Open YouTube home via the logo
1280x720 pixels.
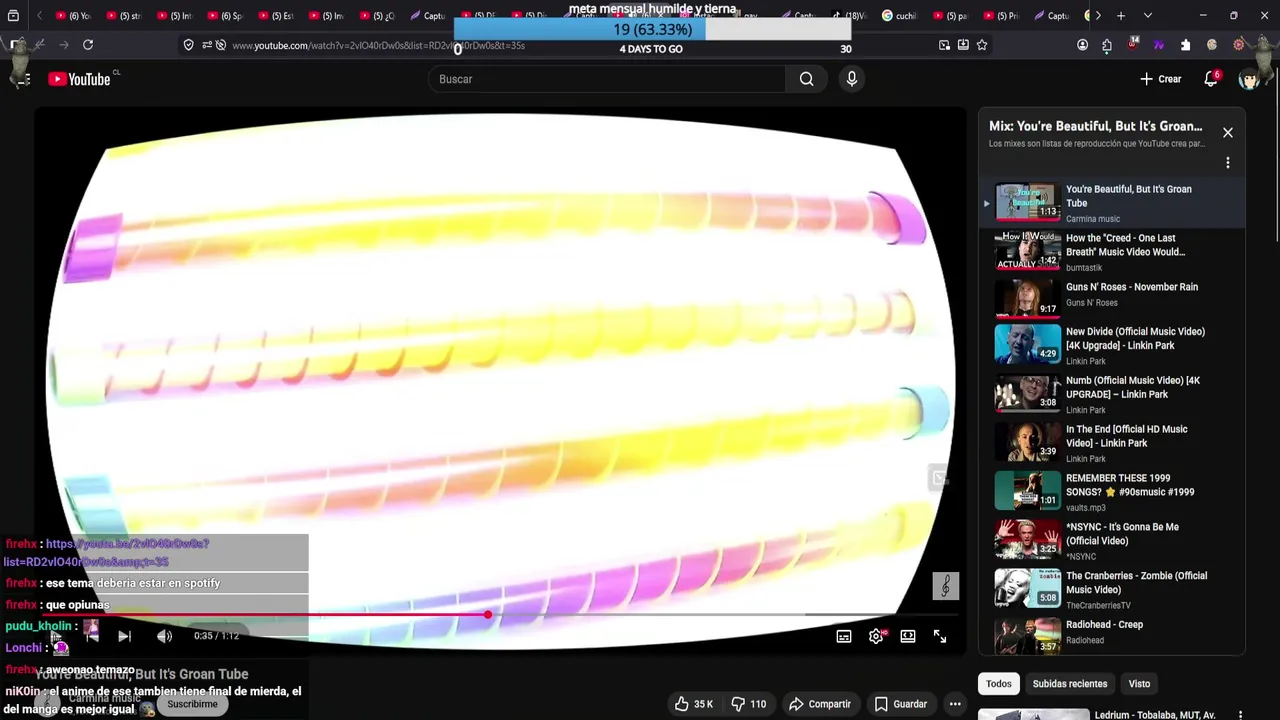[x=79, y=79]
